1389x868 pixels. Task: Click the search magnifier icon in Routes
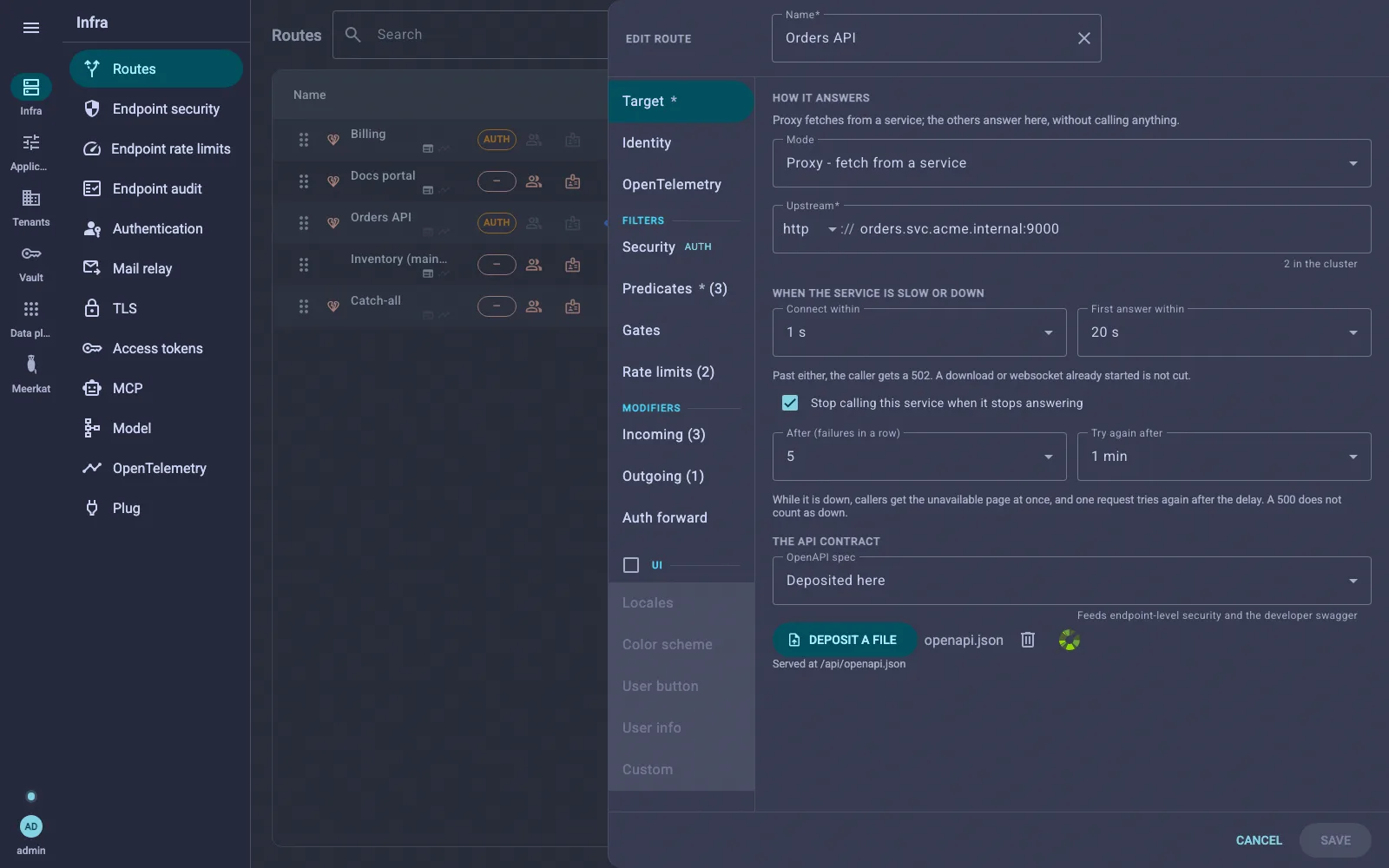click(x=353, y=35)
